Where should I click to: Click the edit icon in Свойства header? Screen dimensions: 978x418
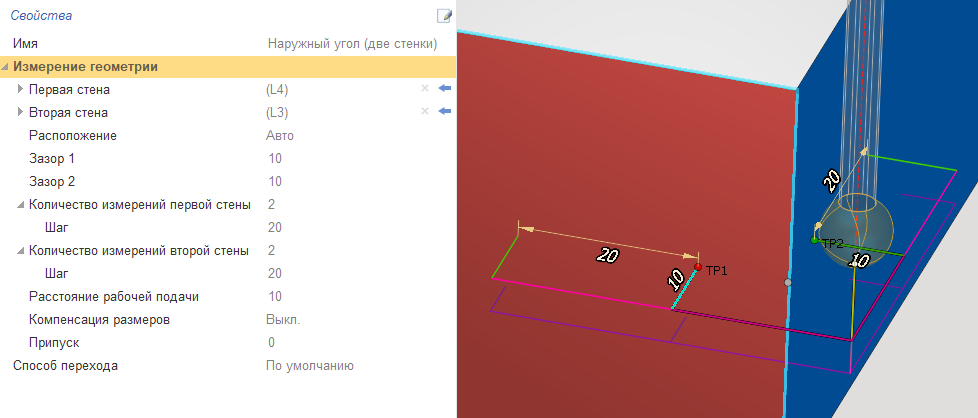[444, 16]
